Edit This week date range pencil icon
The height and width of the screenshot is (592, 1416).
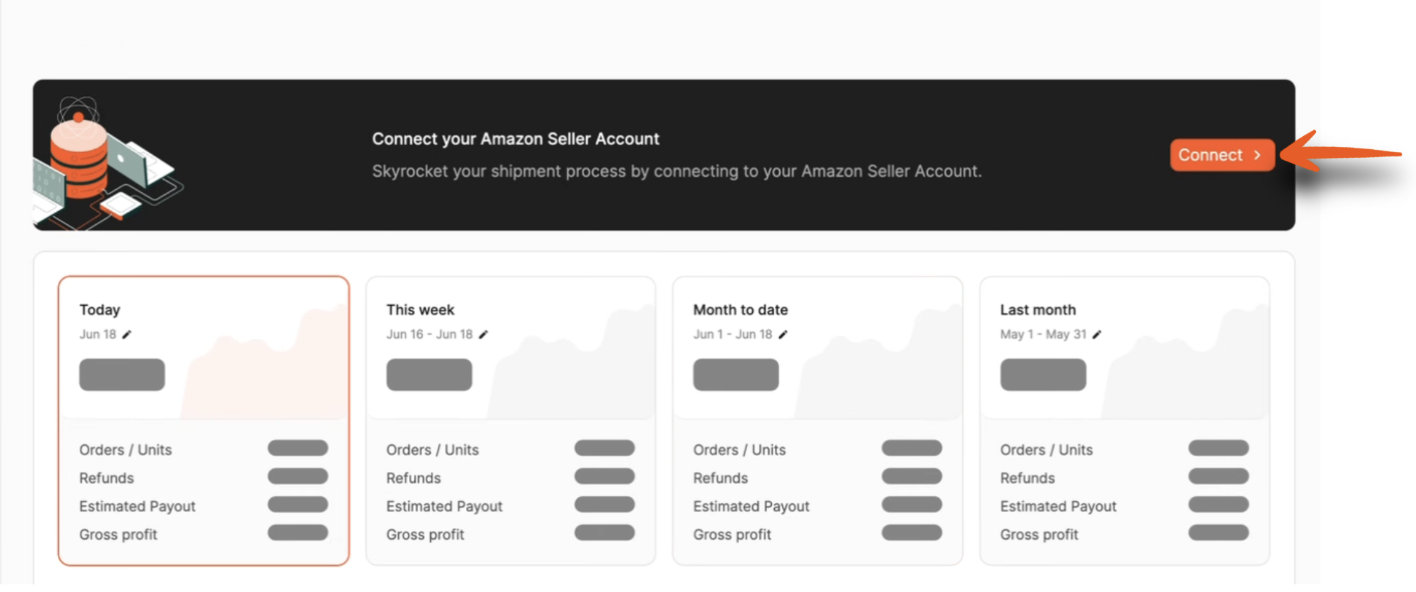click(484, 334)
